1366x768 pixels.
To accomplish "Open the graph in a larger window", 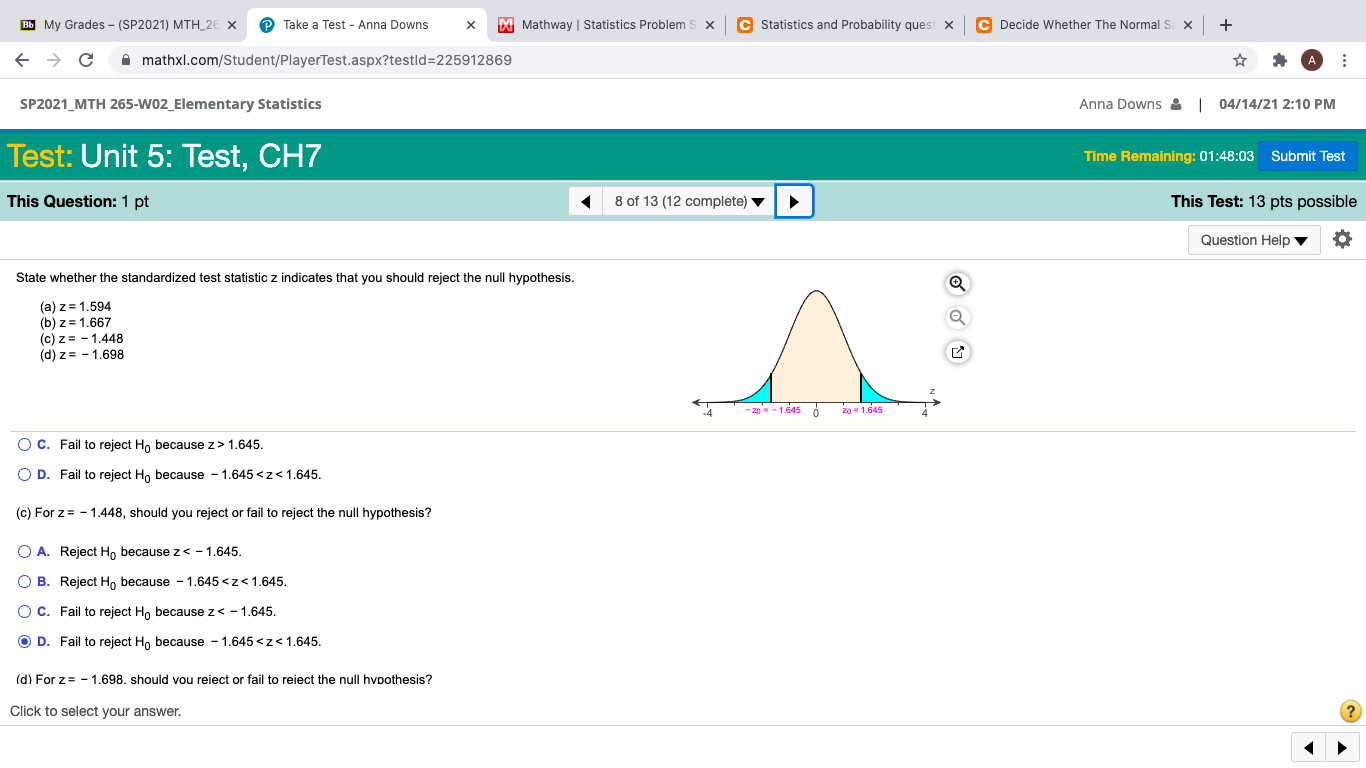I will pyautogui.click(x=957, y=351).
